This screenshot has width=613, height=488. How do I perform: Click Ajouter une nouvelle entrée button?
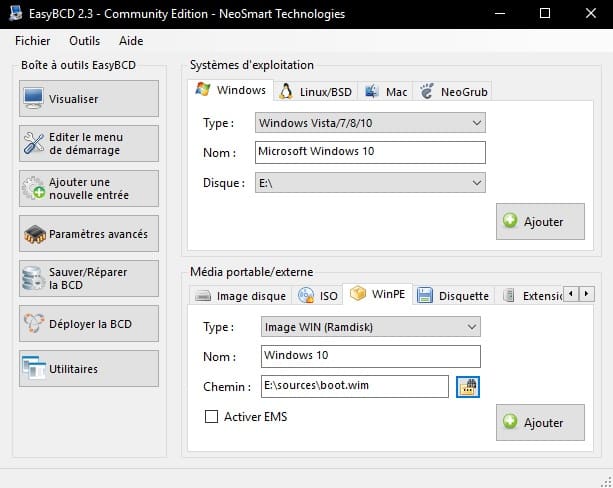[89, 188]
